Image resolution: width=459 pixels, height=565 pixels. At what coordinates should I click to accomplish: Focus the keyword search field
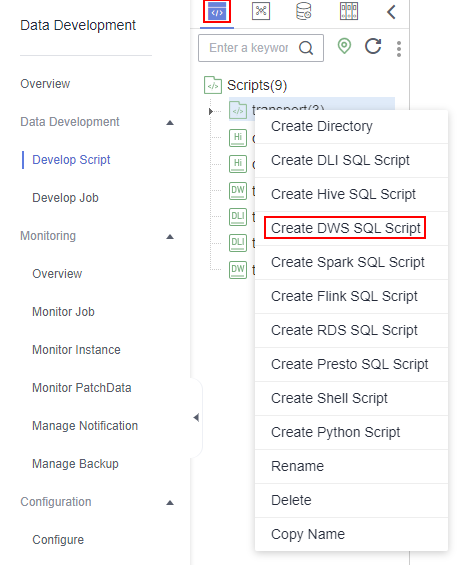249,48
